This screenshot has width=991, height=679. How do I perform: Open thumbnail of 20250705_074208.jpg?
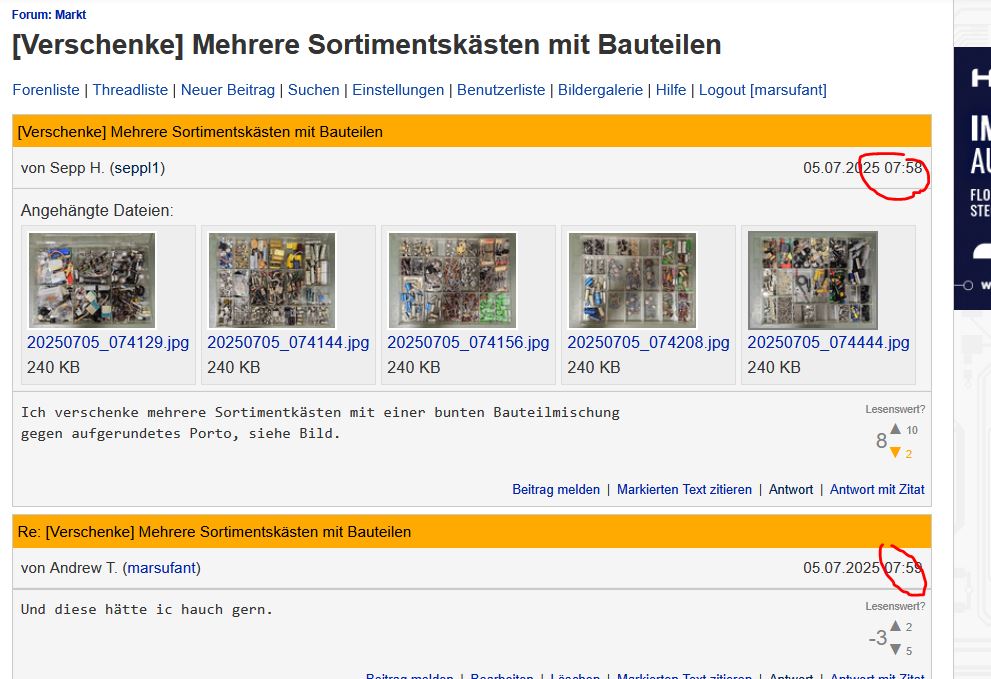(x=632, y=280)
